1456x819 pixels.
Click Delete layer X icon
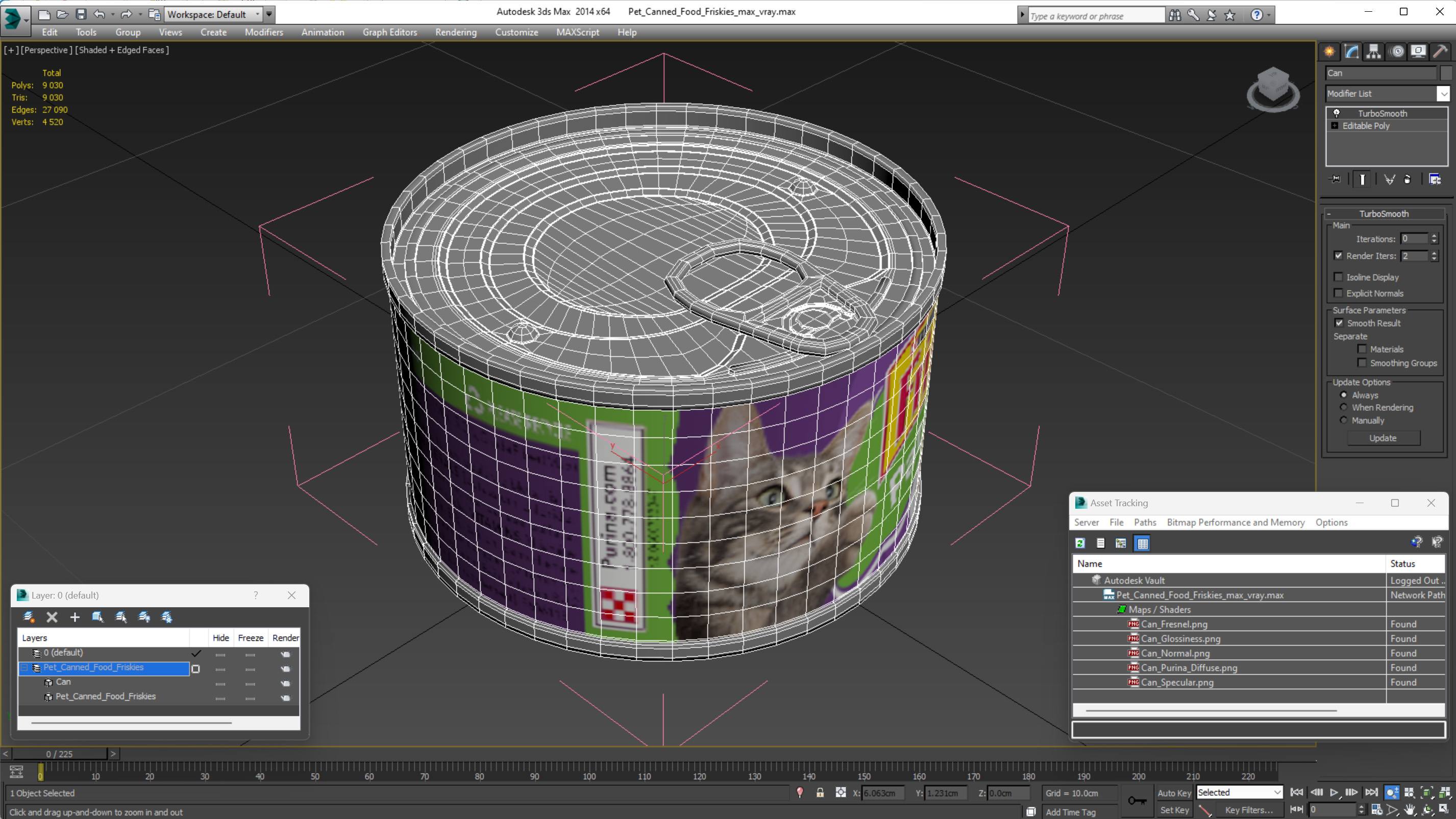52,617
